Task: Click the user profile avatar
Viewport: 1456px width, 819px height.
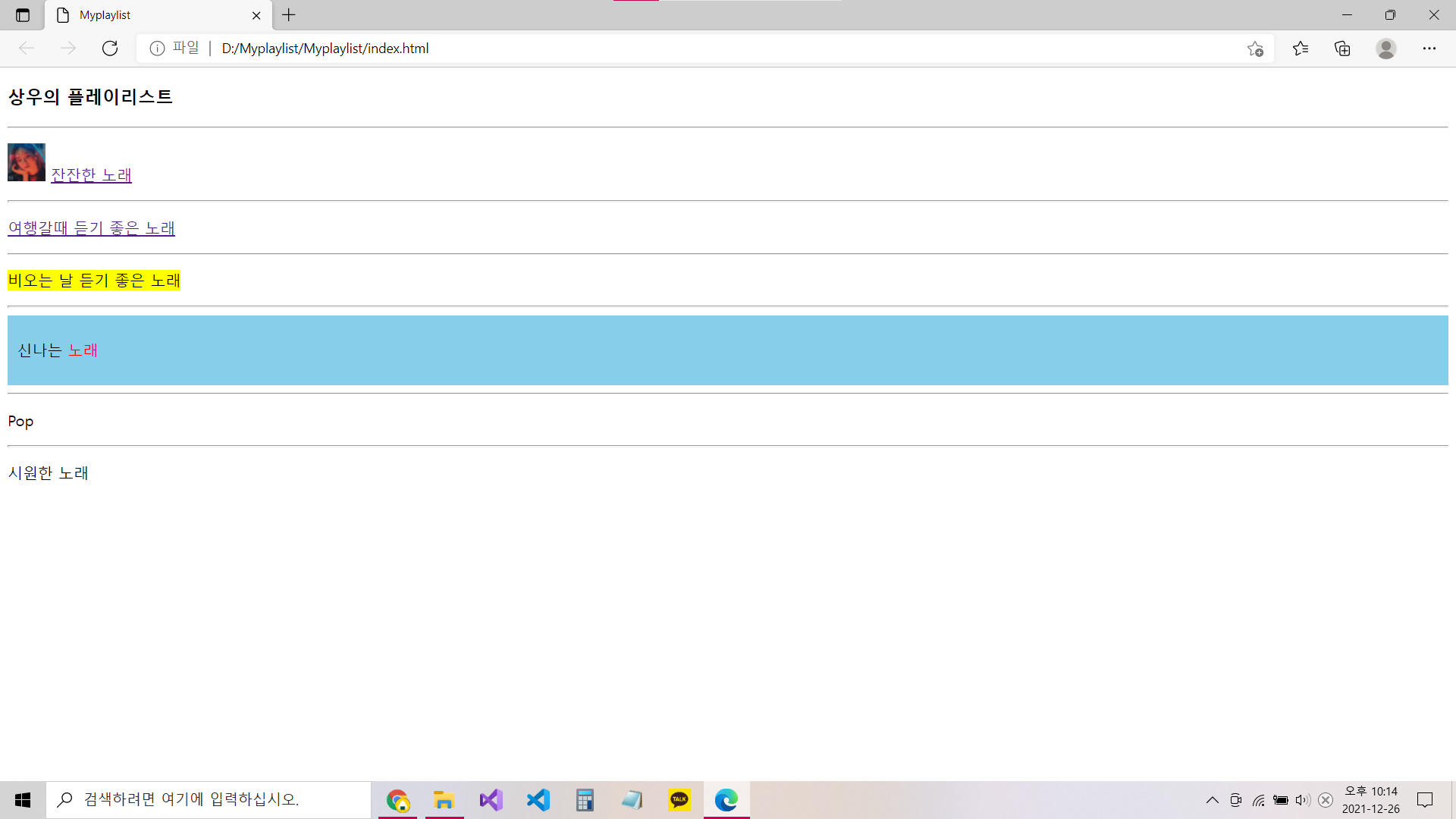Action: pyautogui.click(x=1386, y=49)
